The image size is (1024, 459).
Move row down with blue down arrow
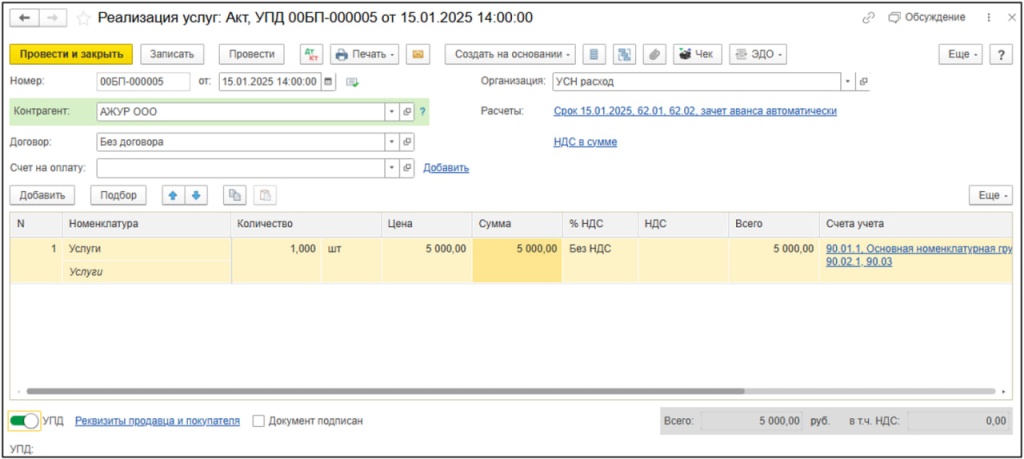coord(195,195)
